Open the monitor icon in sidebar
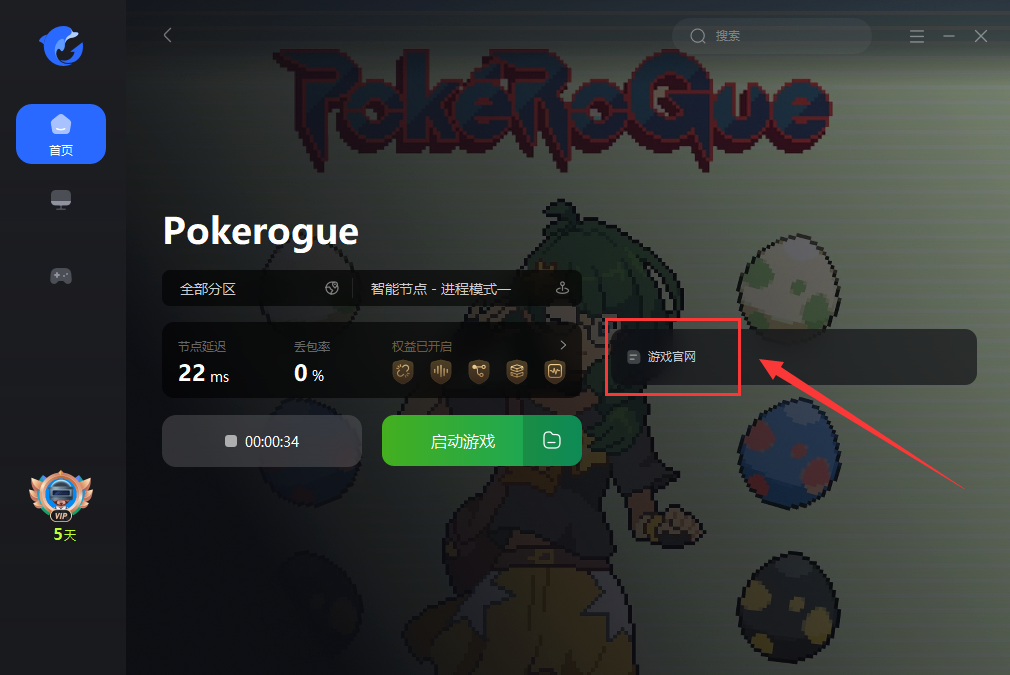Screen dimensions: 1010x675 (61, 200)
